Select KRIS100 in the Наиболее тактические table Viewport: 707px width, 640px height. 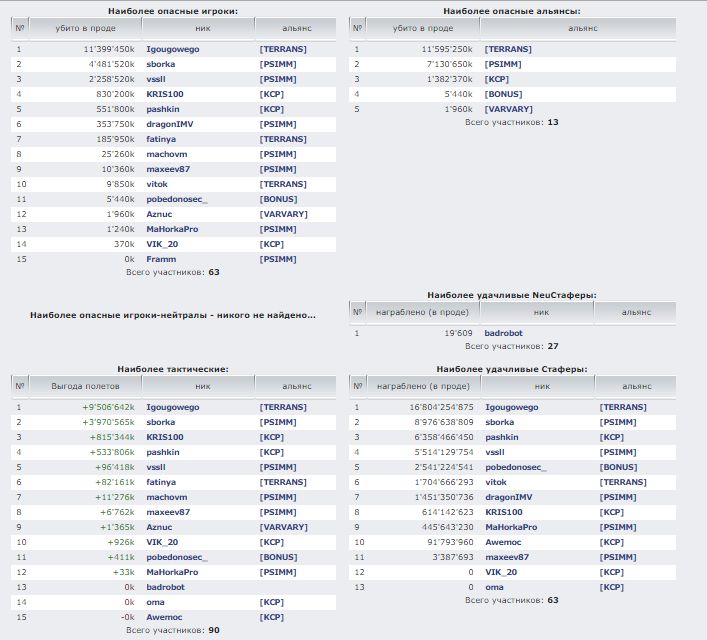coord(165,437)
